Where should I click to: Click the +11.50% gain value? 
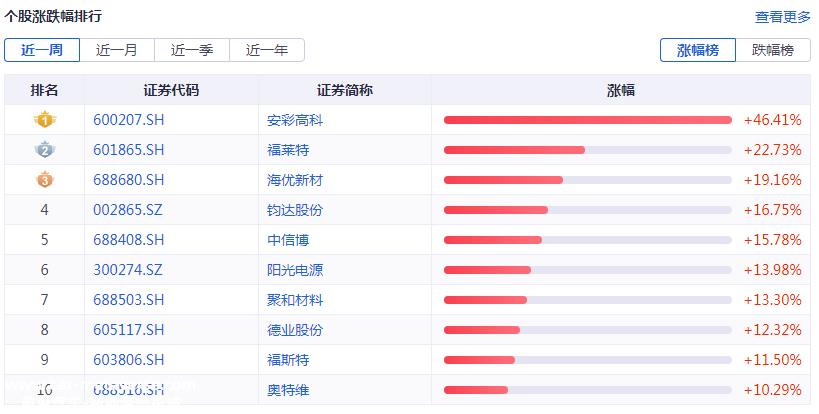point(773,360)
